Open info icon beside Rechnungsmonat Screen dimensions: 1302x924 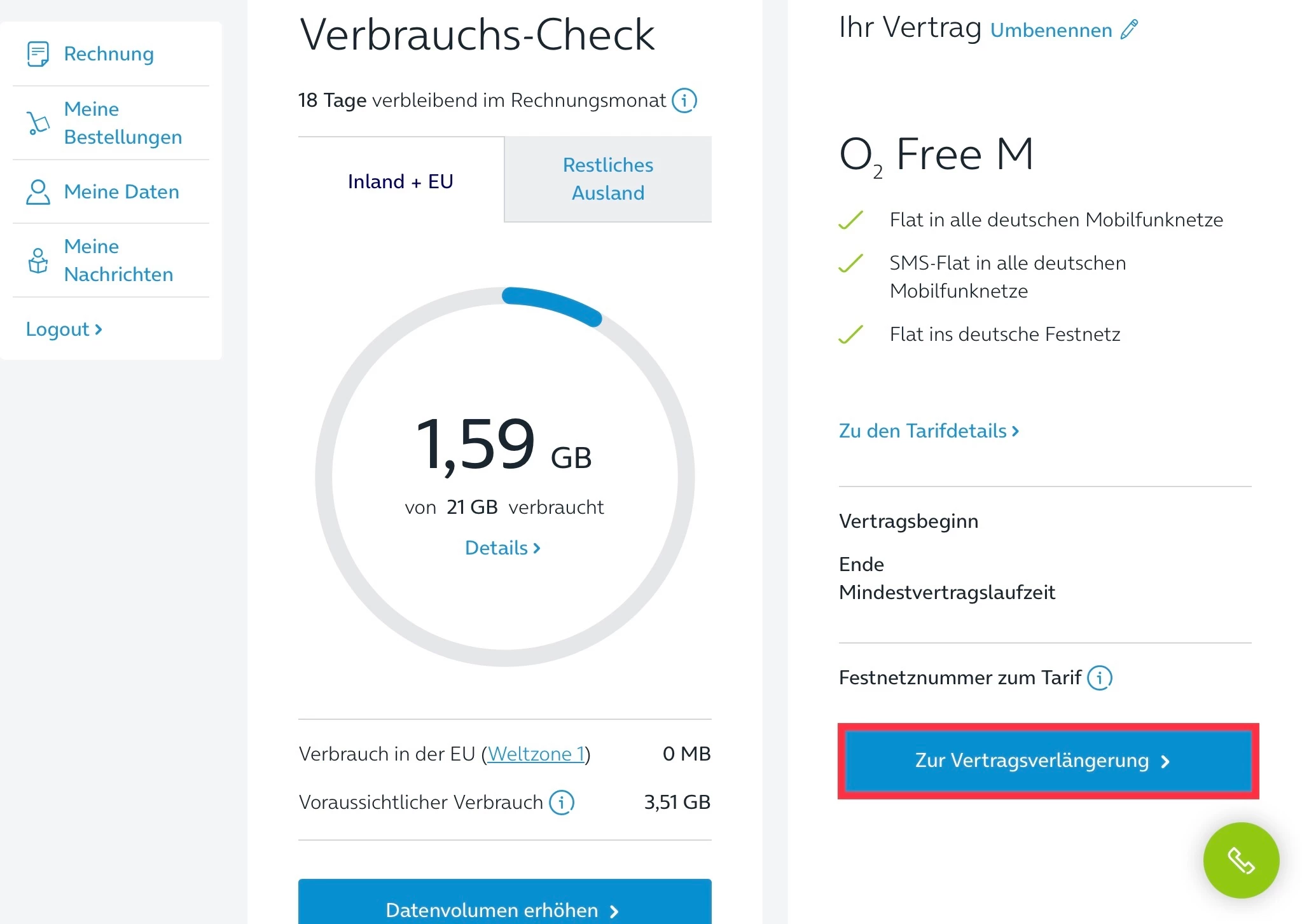684,100
